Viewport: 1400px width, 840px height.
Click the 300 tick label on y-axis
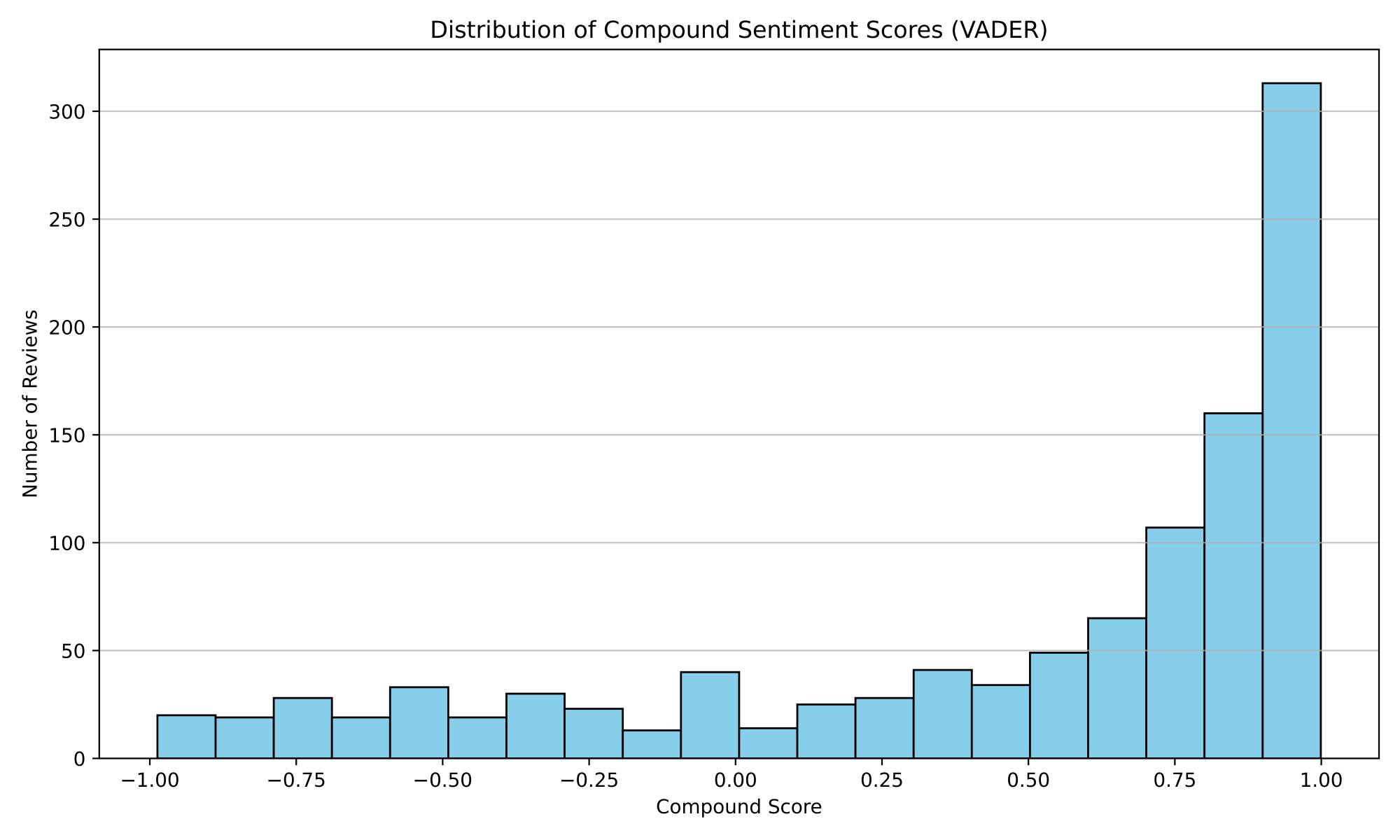point(67,112)
